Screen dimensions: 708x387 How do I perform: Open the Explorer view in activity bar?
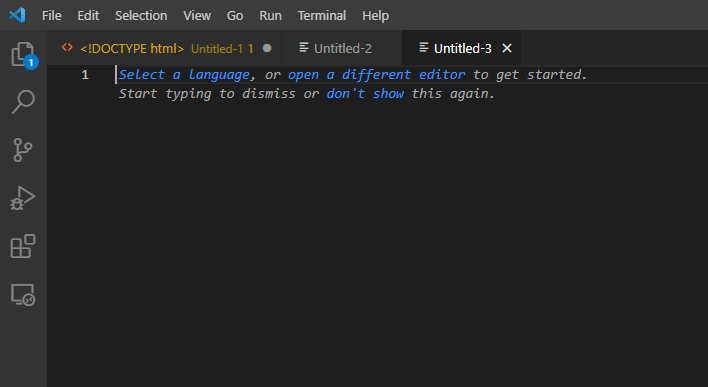23,55
